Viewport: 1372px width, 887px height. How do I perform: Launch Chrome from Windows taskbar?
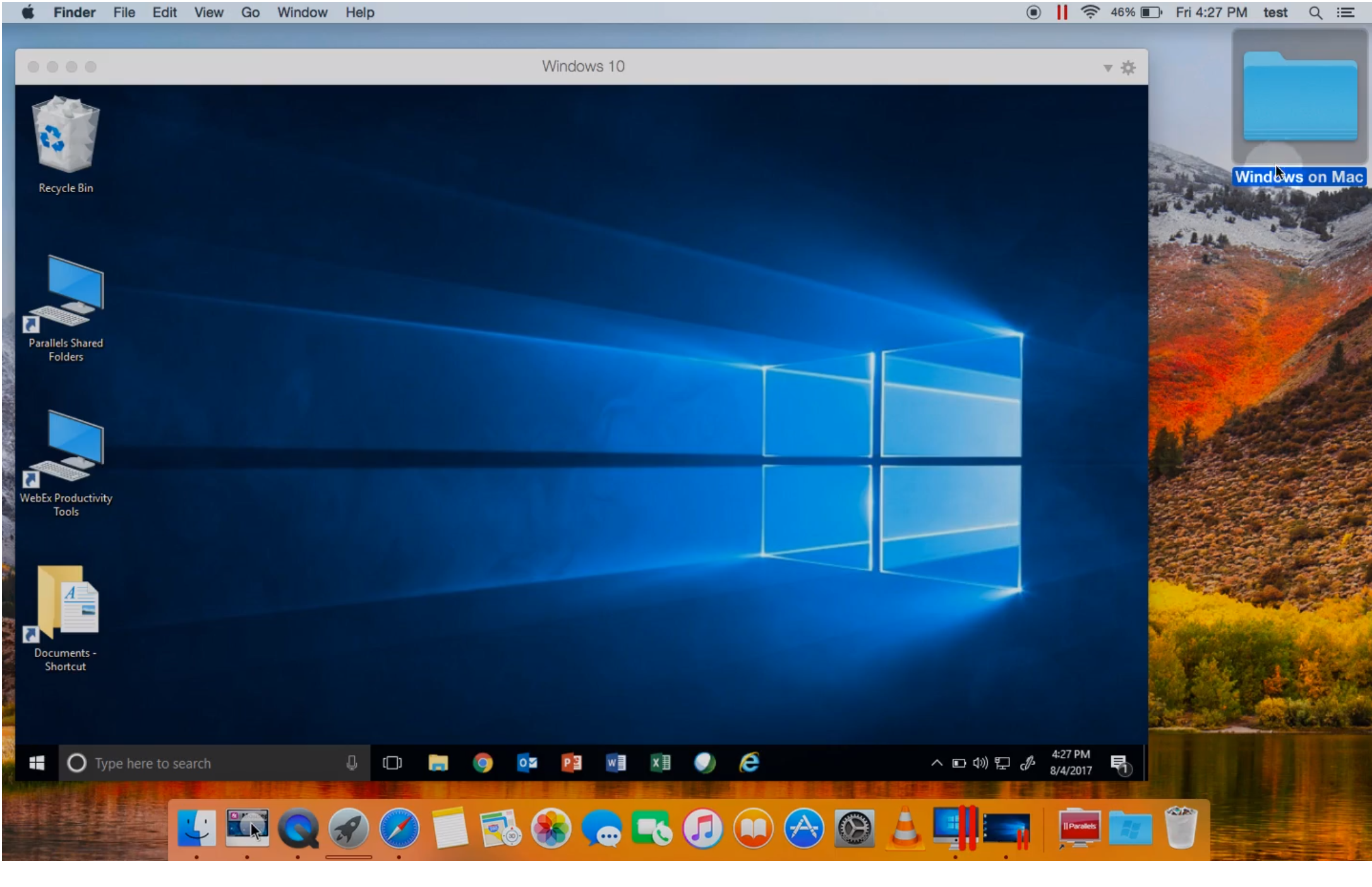click(483, 763)
